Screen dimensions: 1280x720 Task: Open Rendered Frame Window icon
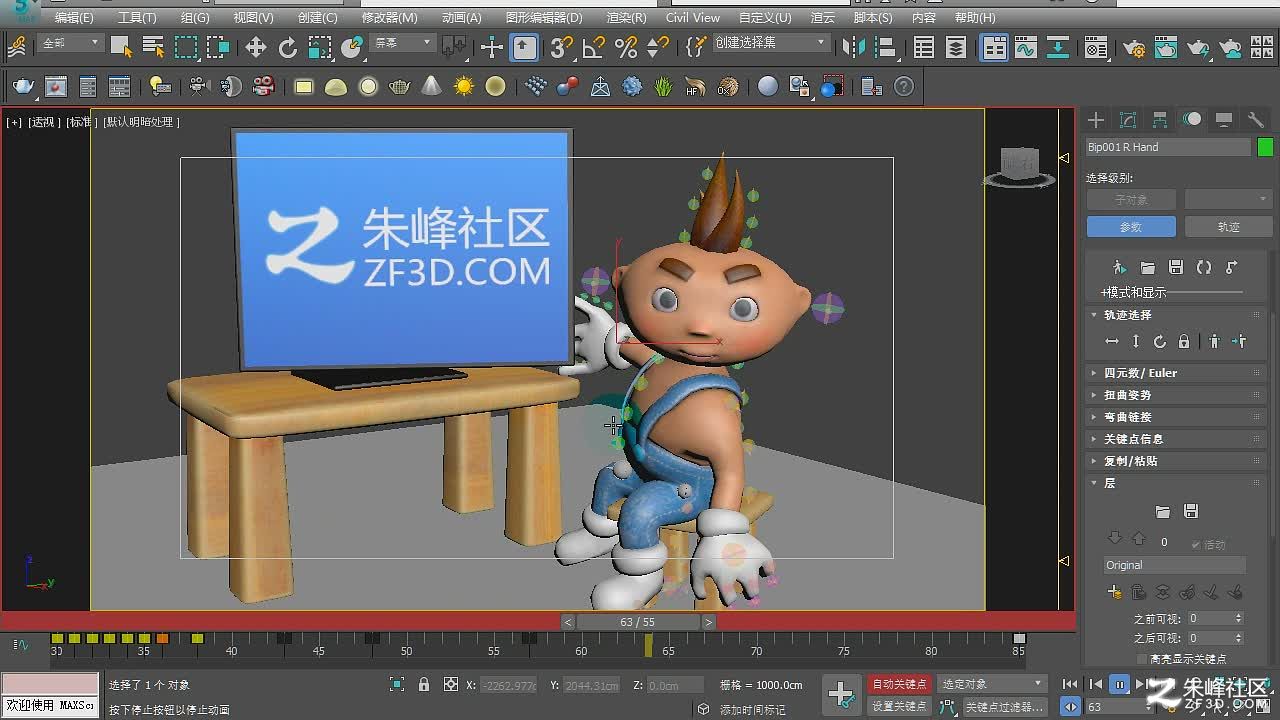[x=1166, y=47]
